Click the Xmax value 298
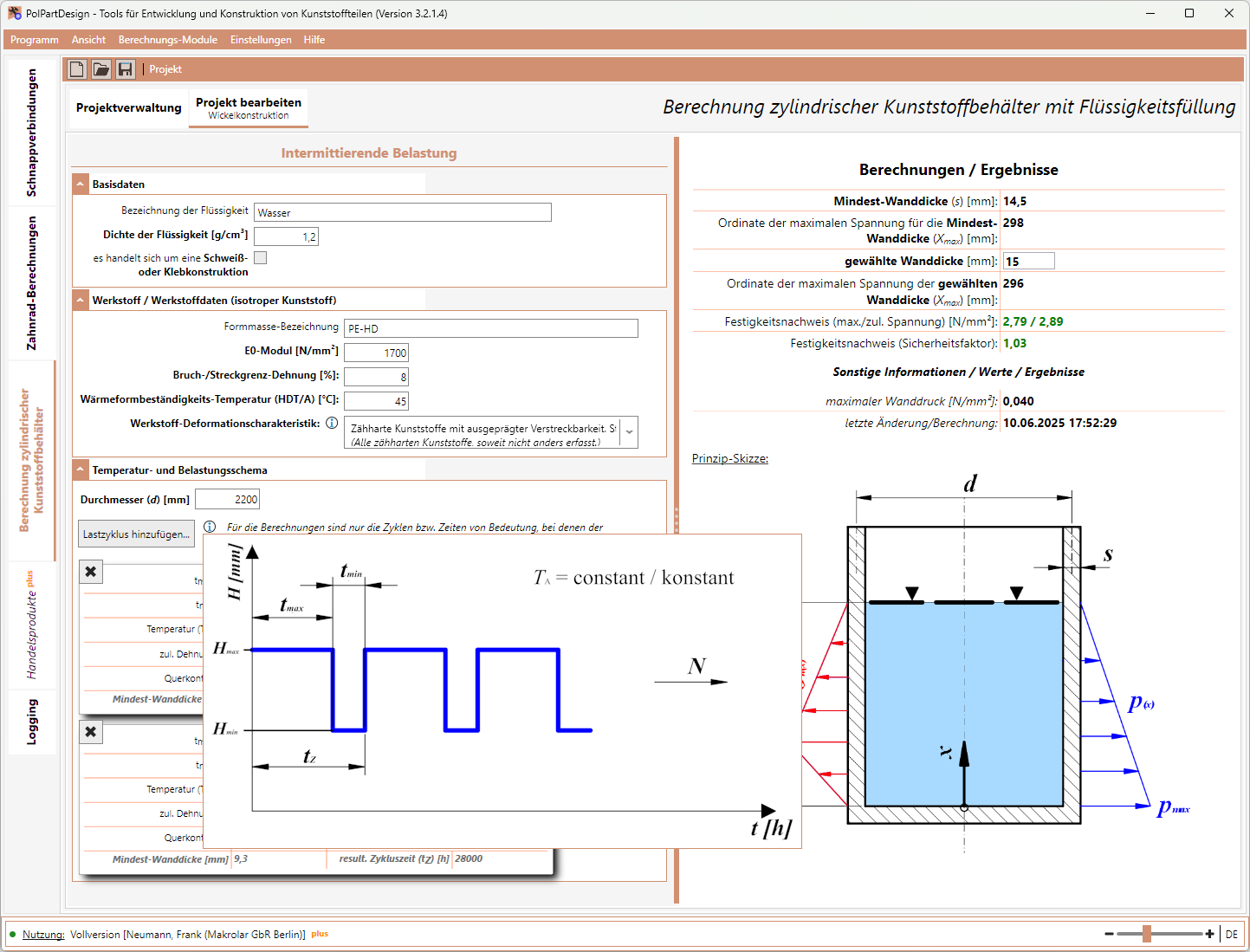1250x952 pixels. [x=1014, y=223]
